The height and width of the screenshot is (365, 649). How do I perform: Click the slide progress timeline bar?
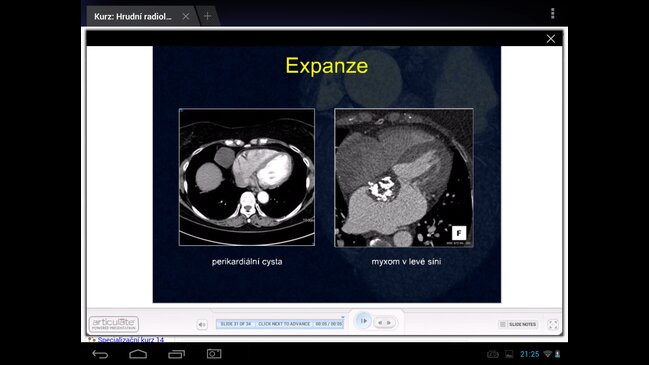click(280, 324)
